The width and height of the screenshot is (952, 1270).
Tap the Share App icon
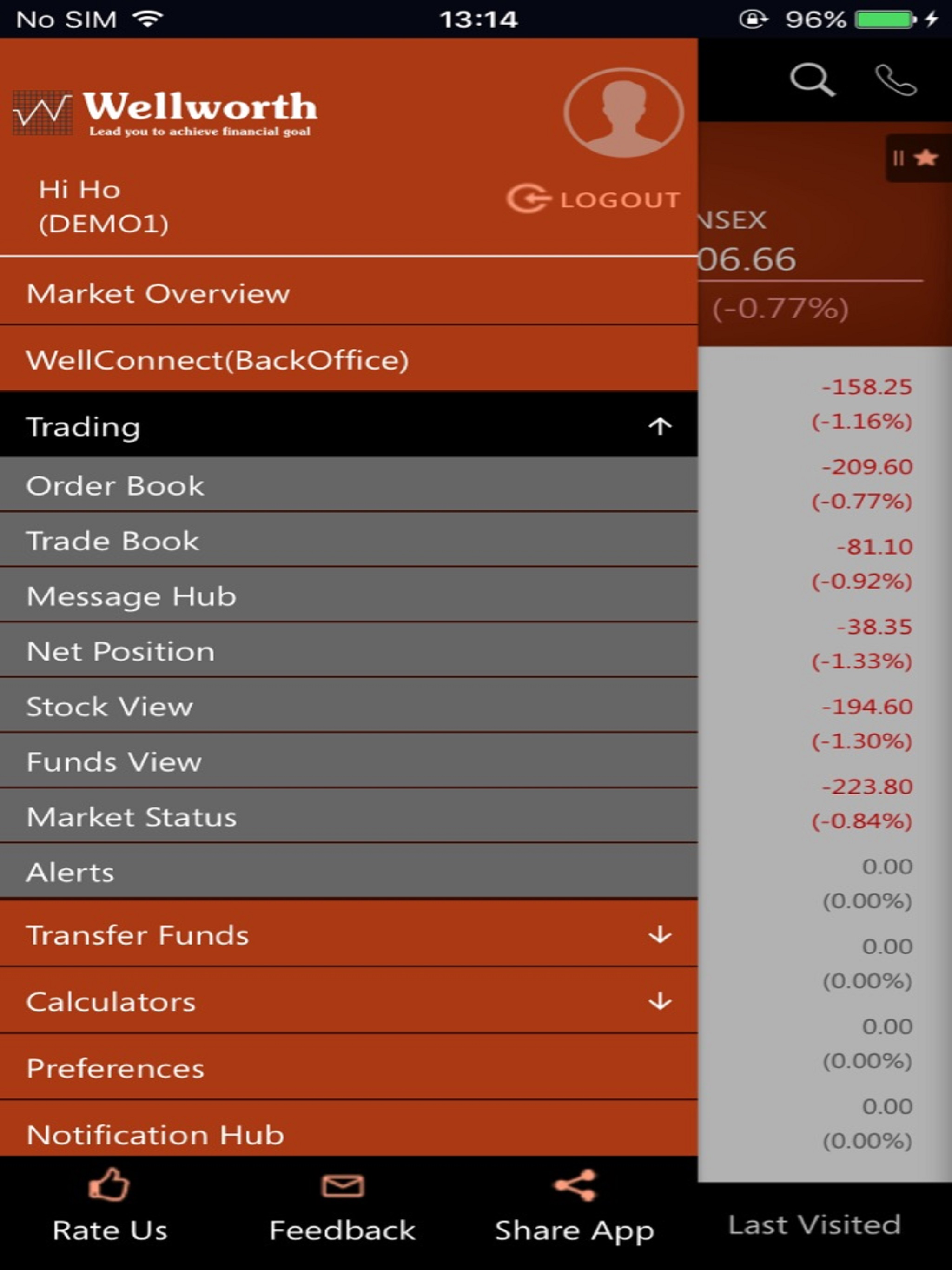[x=575, y=1184]
